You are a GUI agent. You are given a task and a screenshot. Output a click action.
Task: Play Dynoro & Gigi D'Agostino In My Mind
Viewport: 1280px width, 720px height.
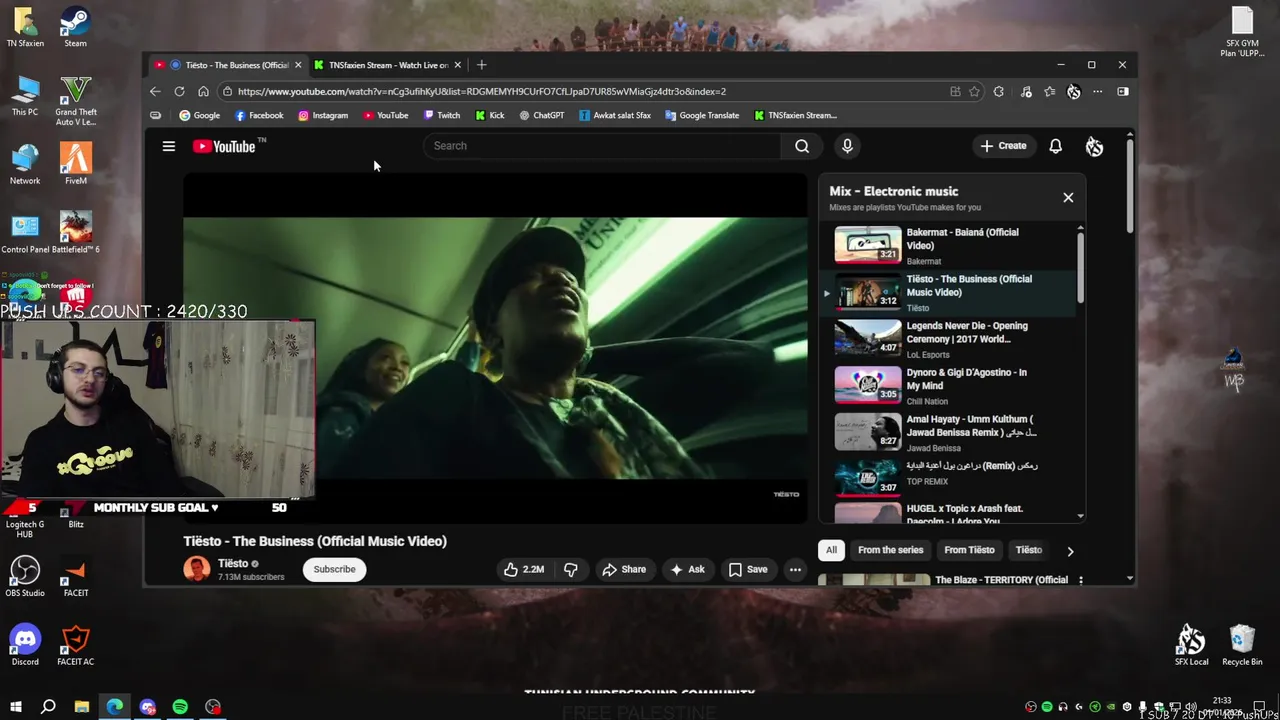(x=948, y=385)
